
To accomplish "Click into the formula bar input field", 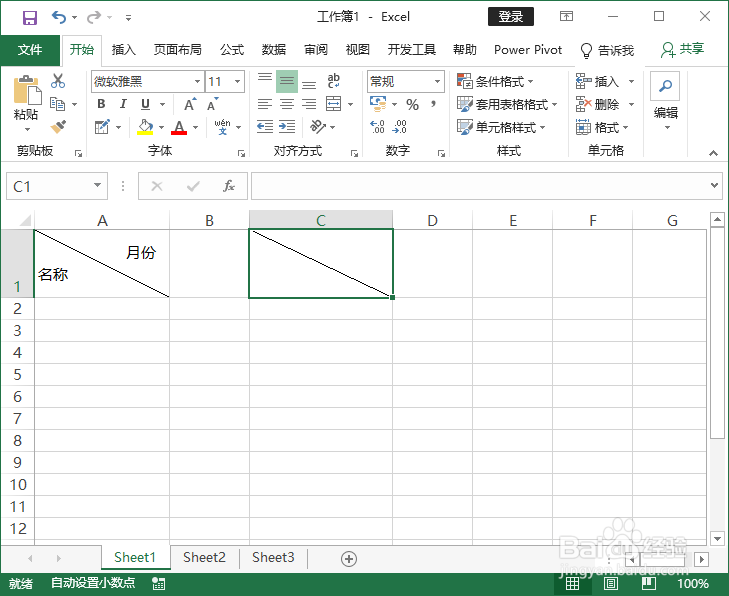I will (479, 186).
